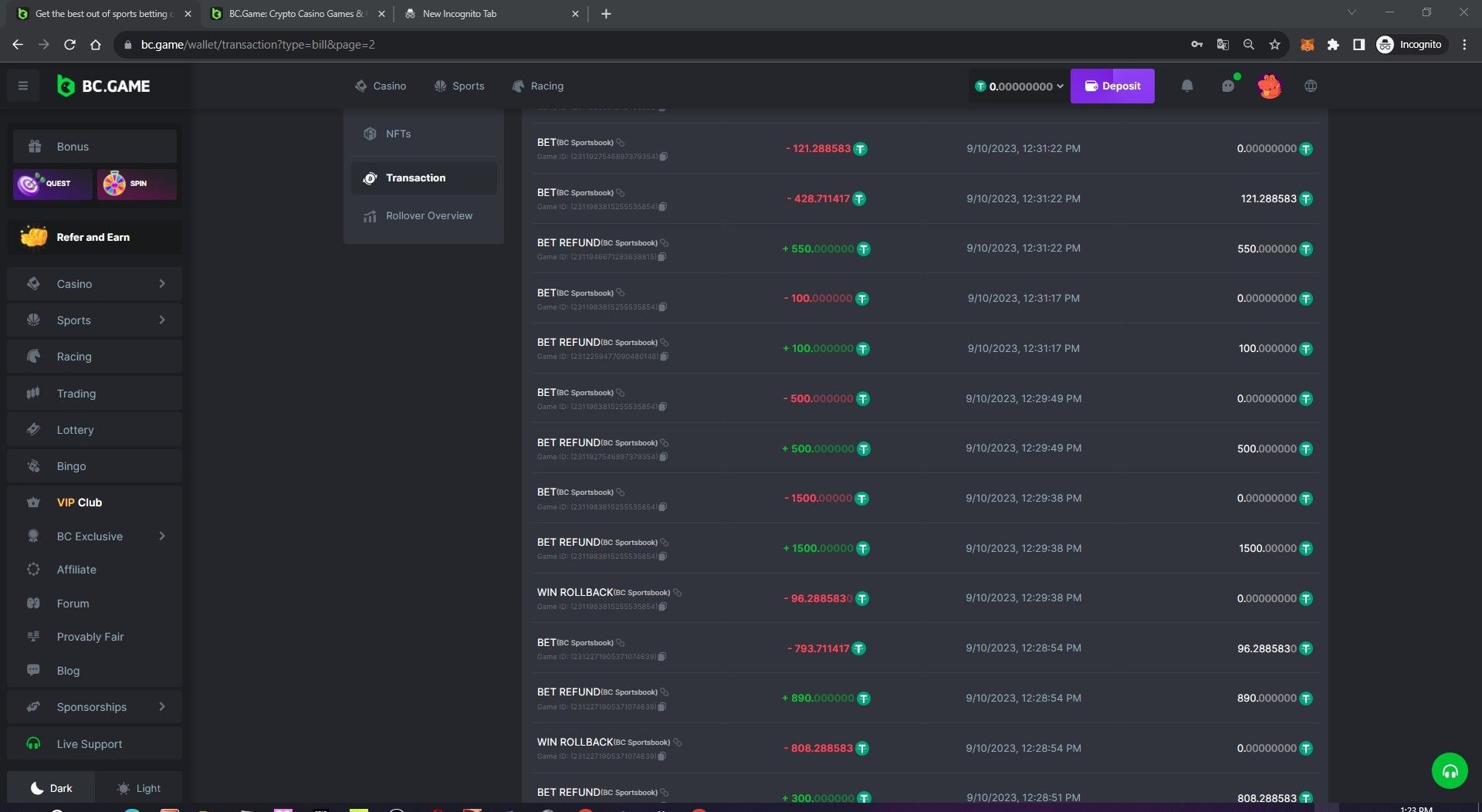The height and width of the screenshot is (812, 1482).
Task: Open Chrome tab search dropdown
Action: click(1352, 13)
